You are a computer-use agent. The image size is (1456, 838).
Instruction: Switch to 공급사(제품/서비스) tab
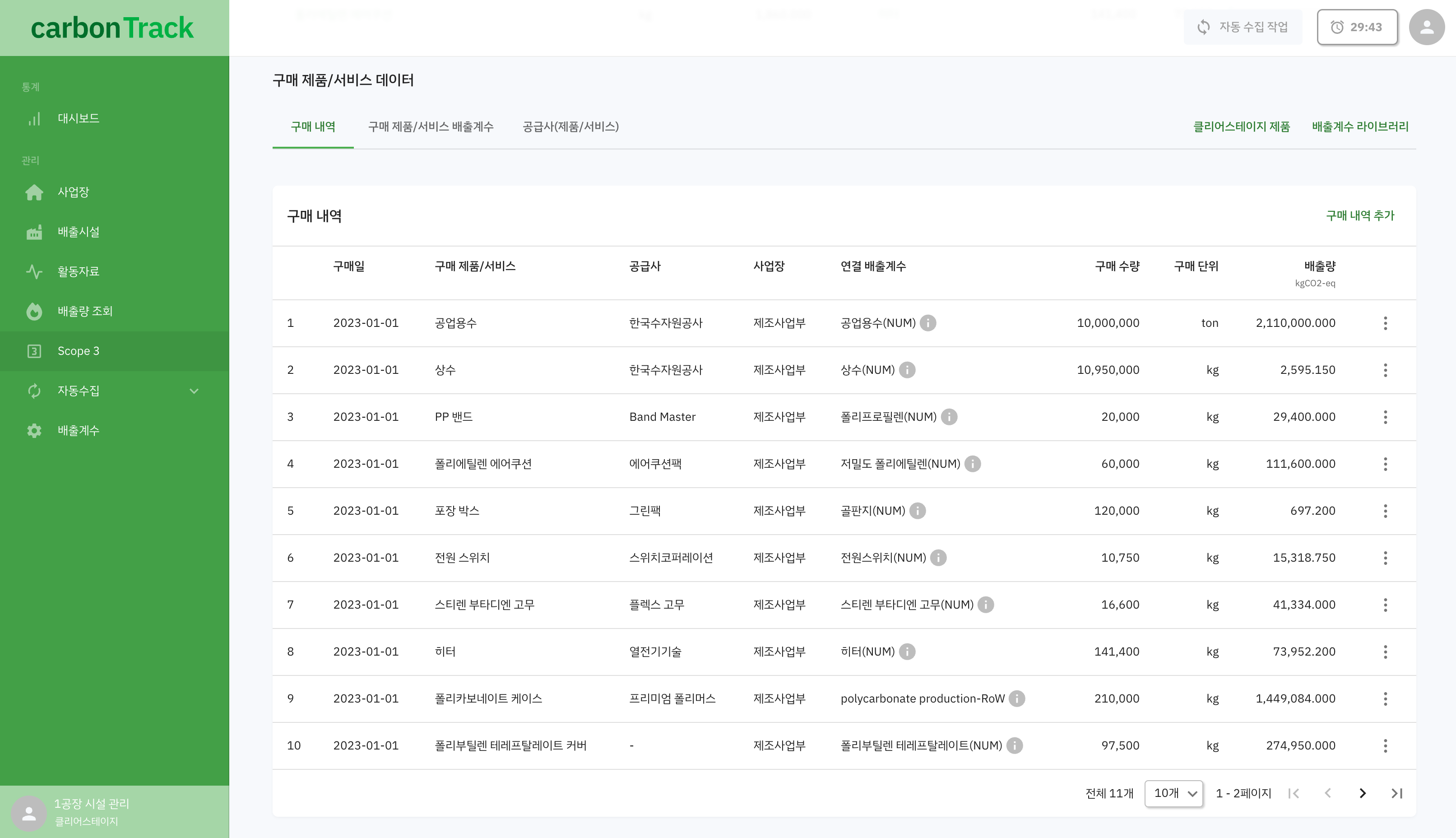tap(570, 126)
